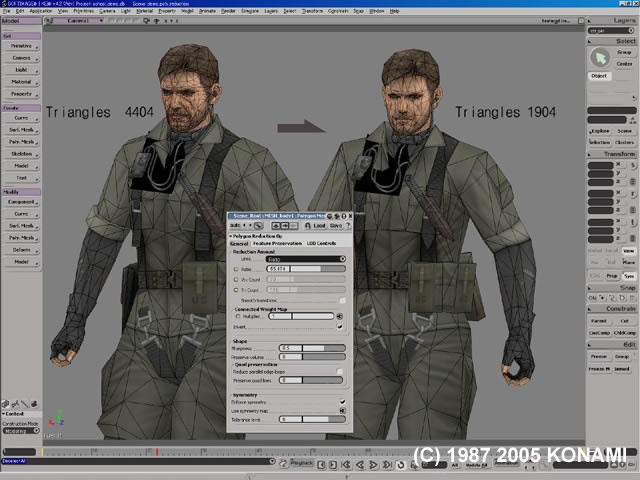
Task: Toggle the loop playback icon
Action: (x=401, y=465)
